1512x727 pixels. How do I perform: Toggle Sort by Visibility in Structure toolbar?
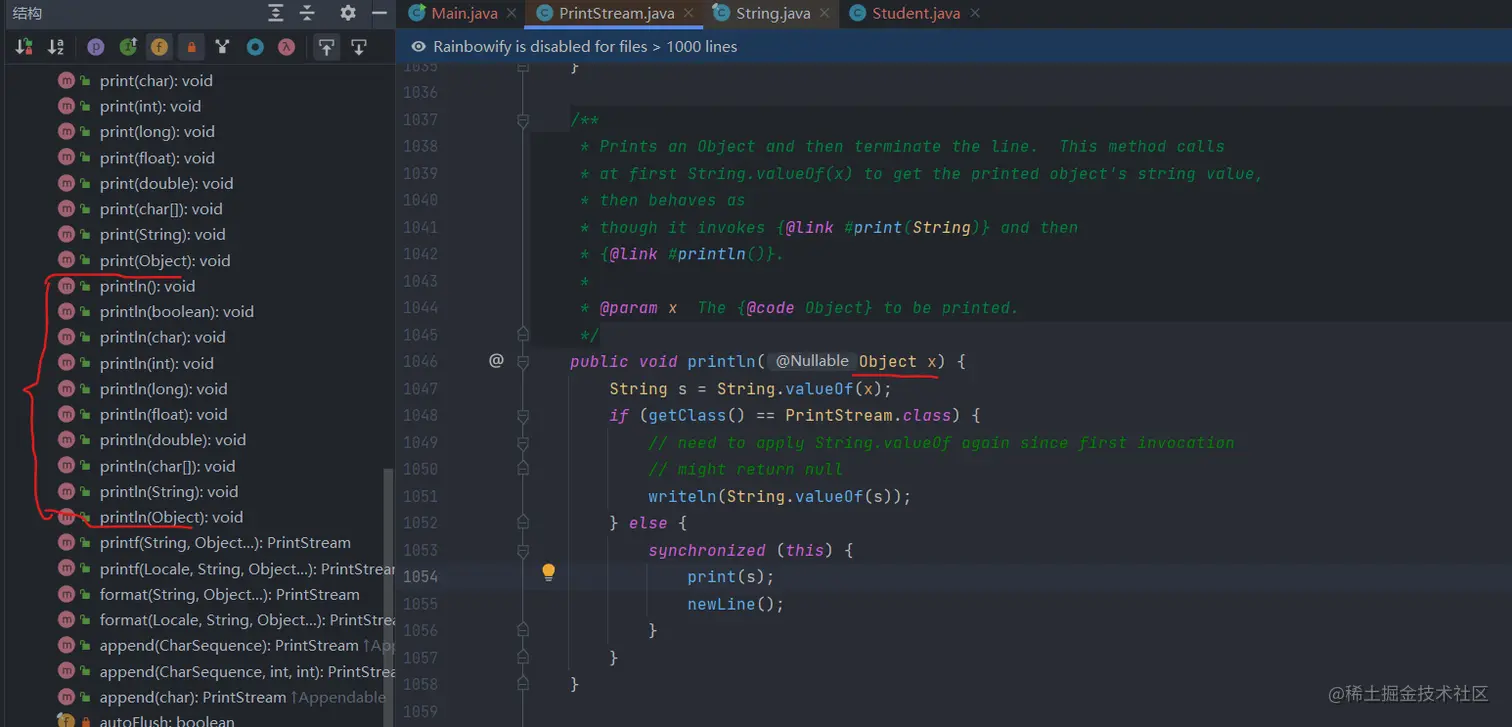[x=24, y=47]
